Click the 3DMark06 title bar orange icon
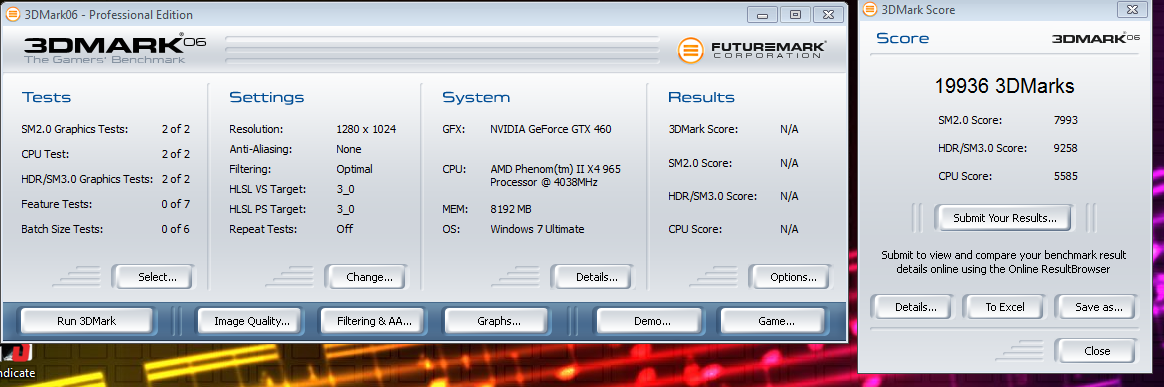1164x387 pixels. [x=13, y=14]
